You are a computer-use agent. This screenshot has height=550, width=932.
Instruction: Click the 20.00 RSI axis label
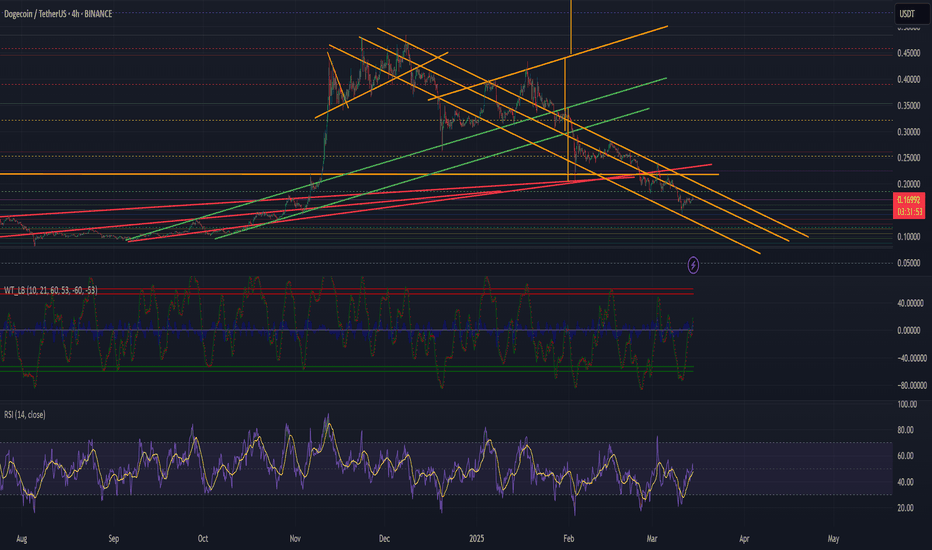[905, 508]
